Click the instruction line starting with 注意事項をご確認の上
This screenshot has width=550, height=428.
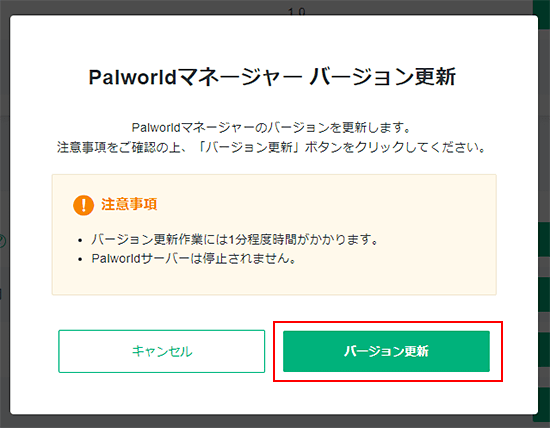tap(271, 147)
